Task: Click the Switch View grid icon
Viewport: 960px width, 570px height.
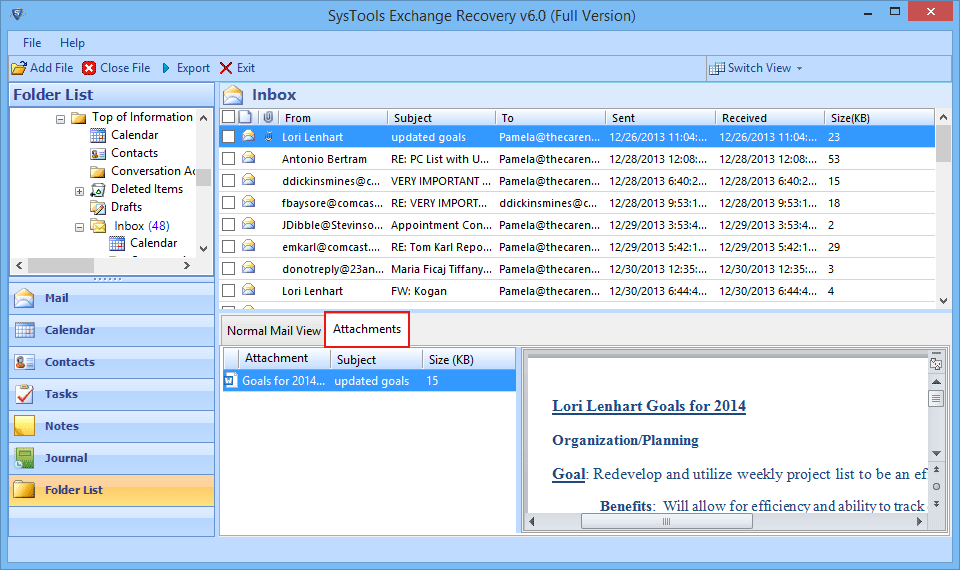Action: (716, 69)
